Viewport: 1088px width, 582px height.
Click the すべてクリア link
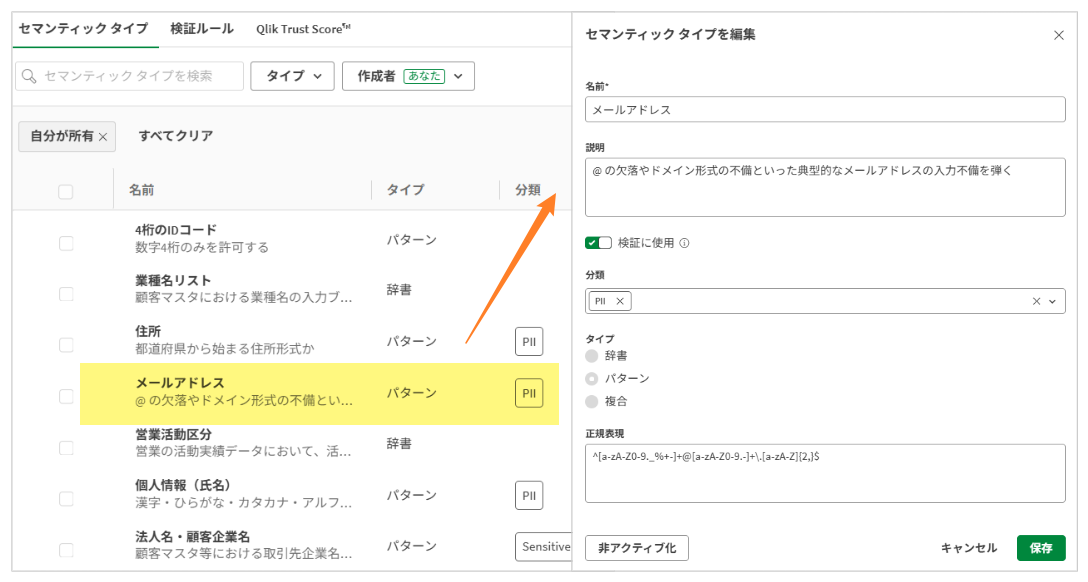(176, 136)
